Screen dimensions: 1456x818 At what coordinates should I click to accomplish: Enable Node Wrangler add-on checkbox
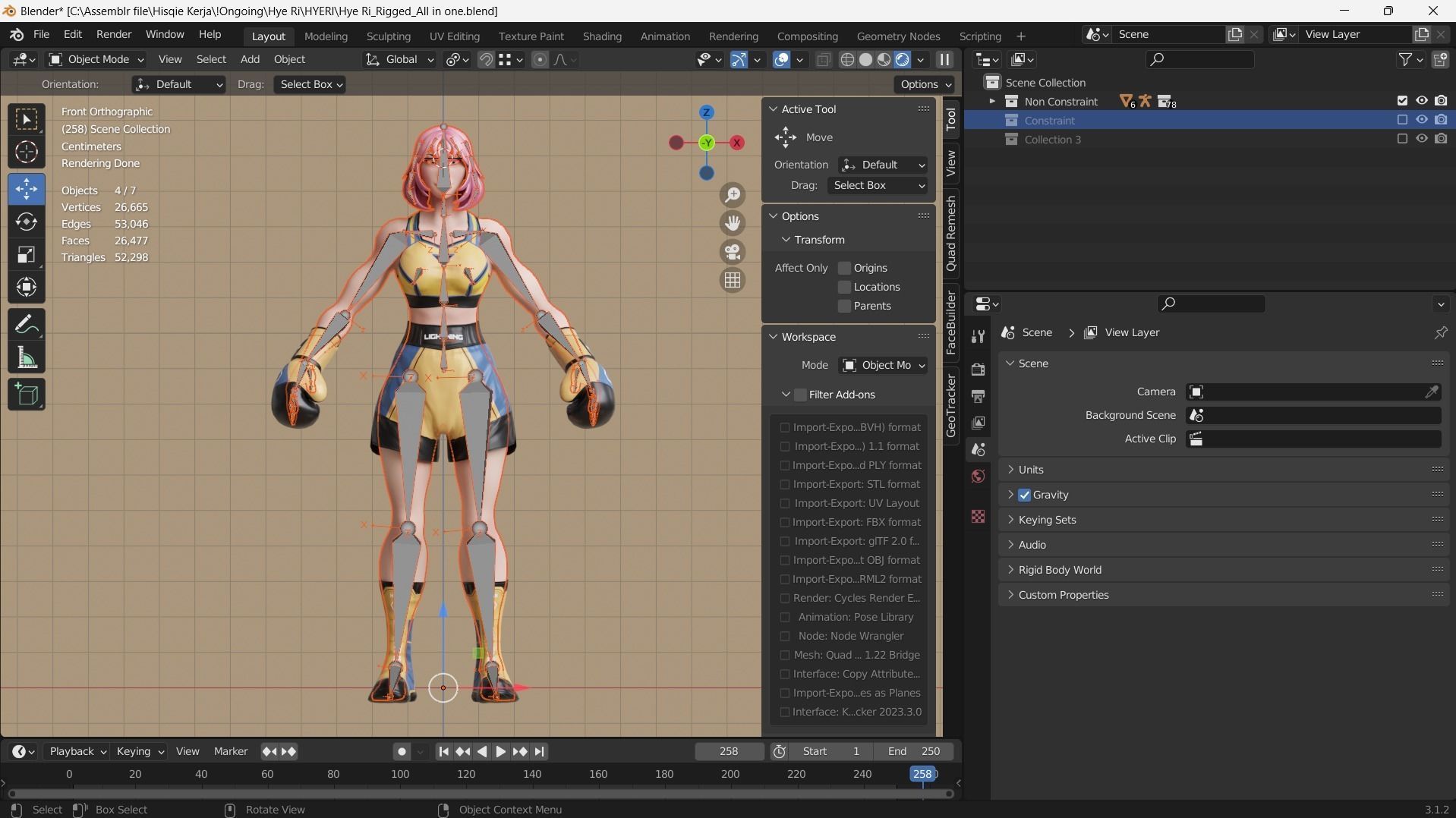coord(785,636)
